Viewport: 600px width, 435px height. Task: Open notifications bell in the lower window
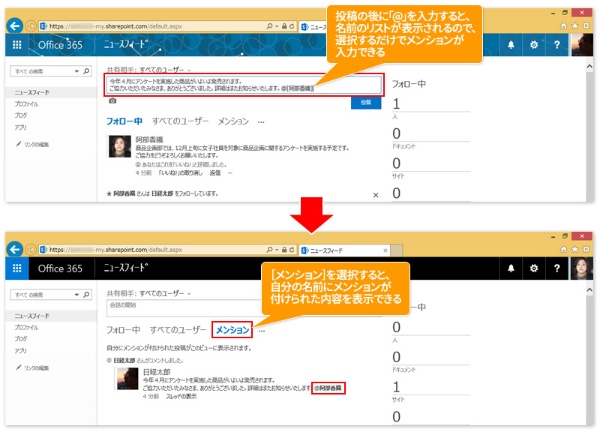[x=509, y=268]
